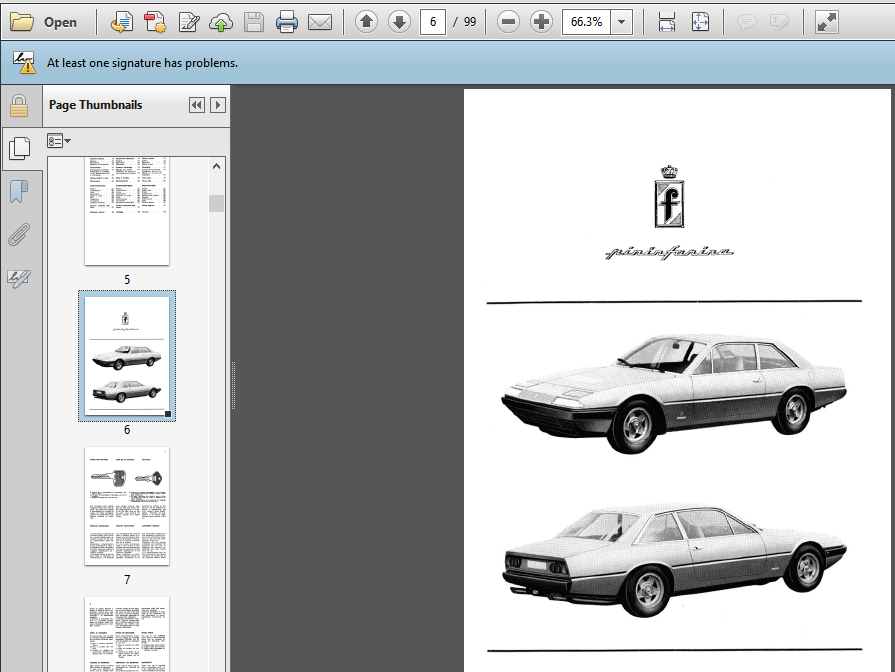Click the Highlight text tool icon

[x=780, y=22]
